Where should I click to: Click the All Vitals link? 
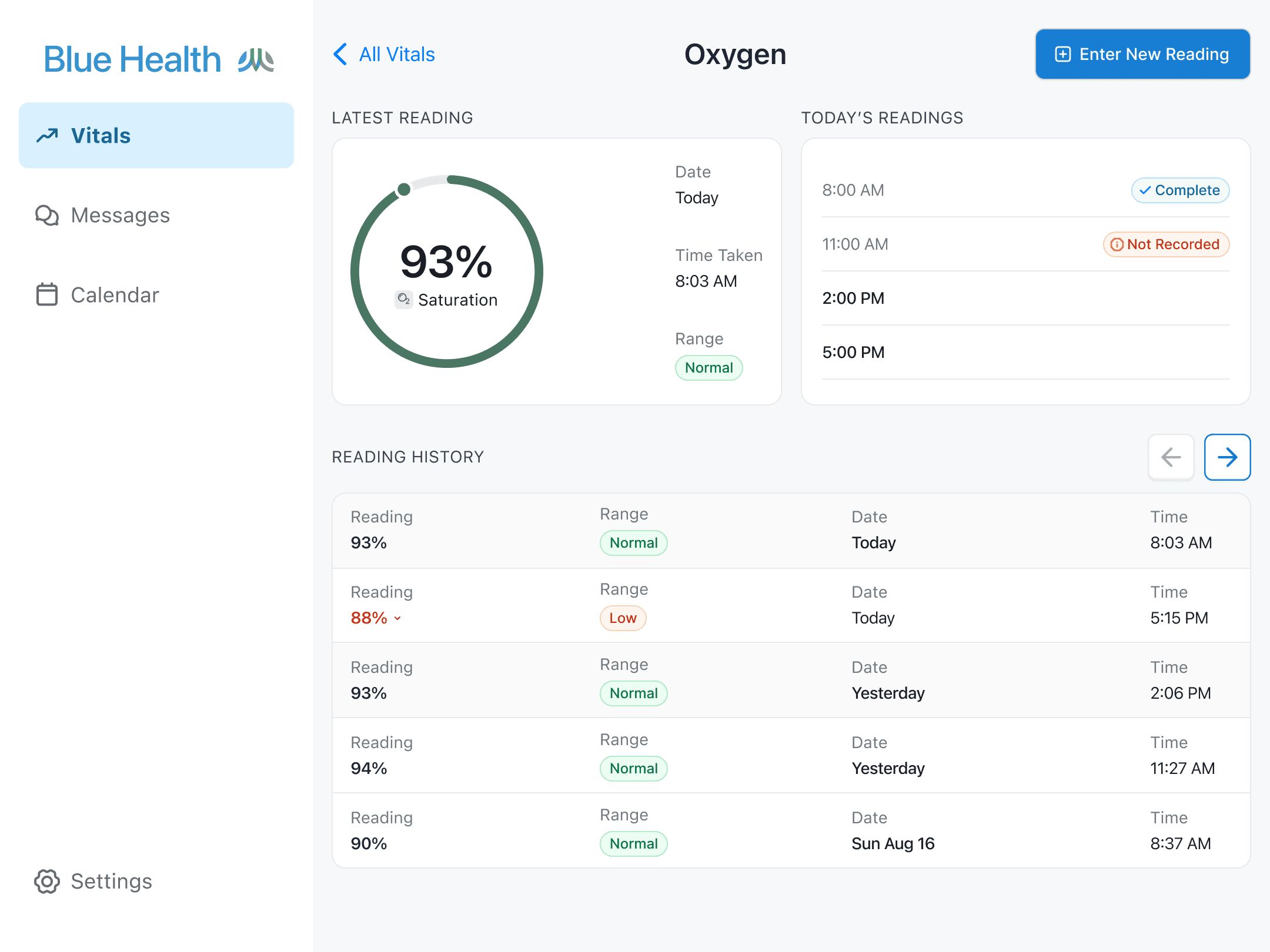(397, 54)
